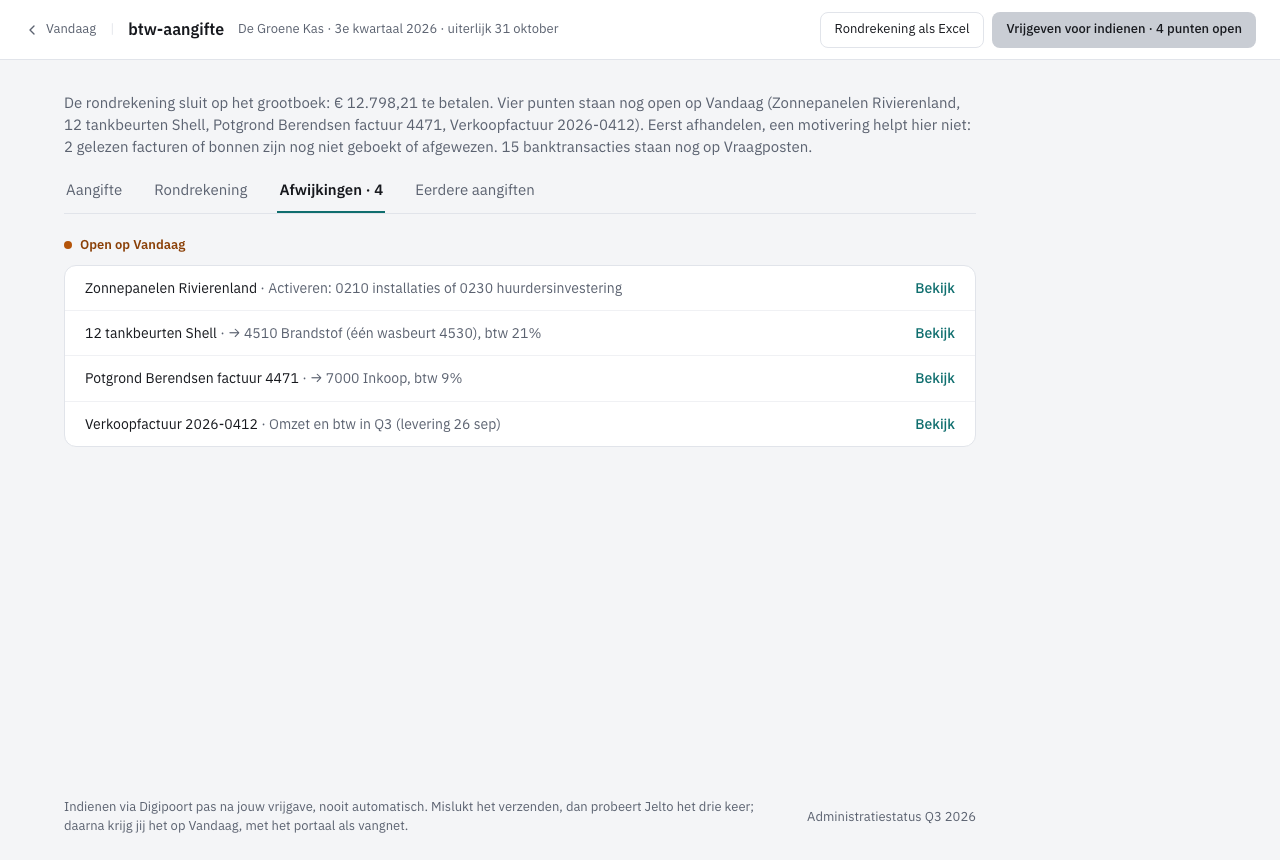This screenshot has width=1280, height=860.
Task: Click the Activeren 0210 installaties description
Action: coord(445,288)
